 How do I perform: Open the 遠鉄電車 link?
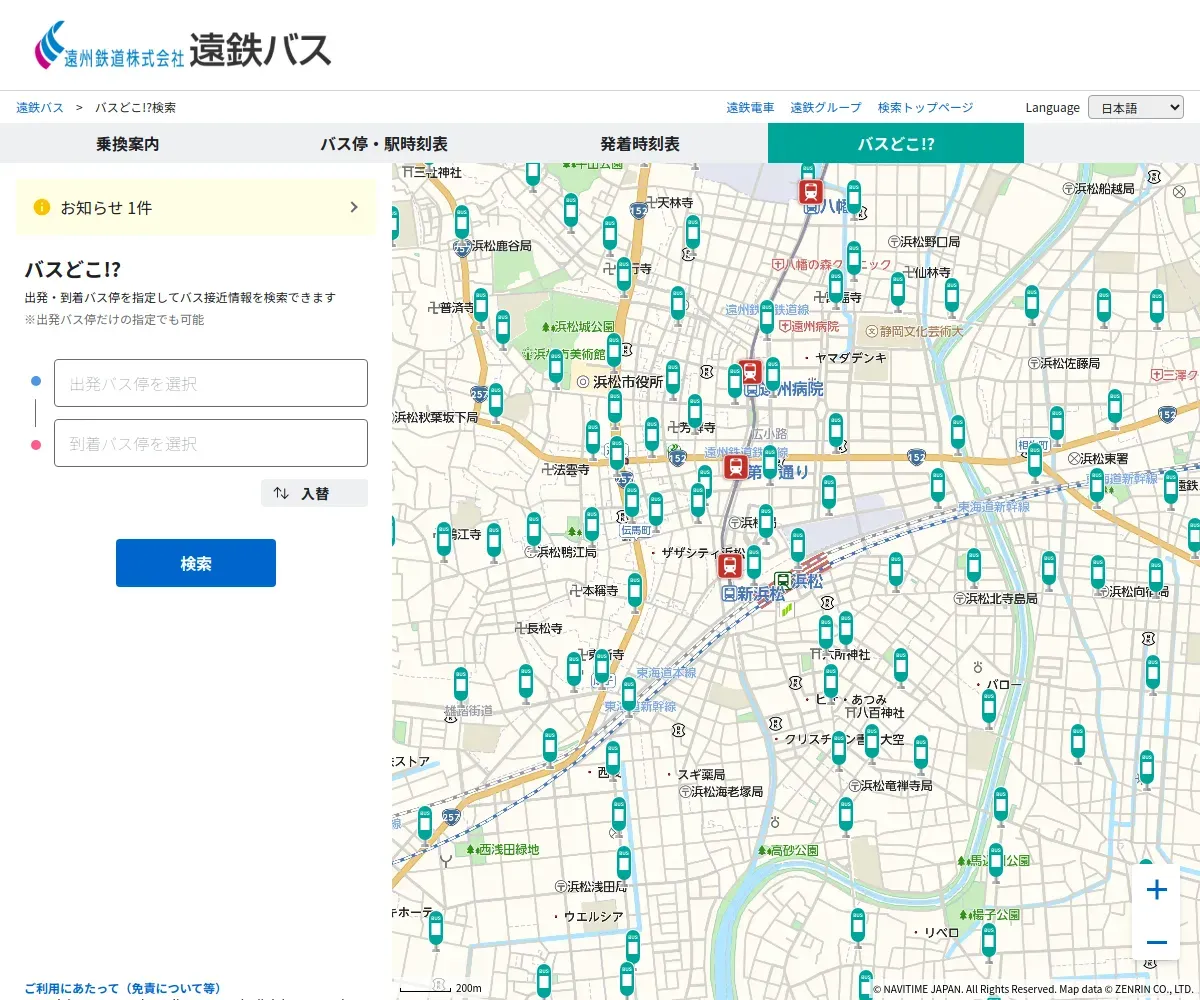750,107
